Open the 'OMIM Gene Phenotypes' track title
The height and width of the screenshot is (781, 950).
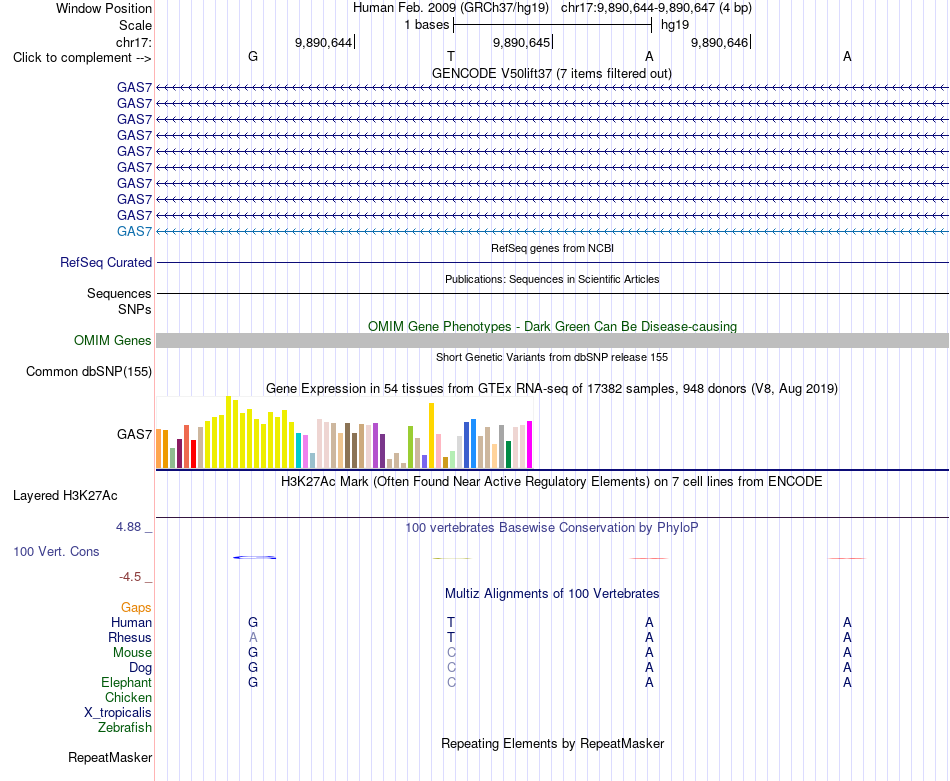(552, 327)
